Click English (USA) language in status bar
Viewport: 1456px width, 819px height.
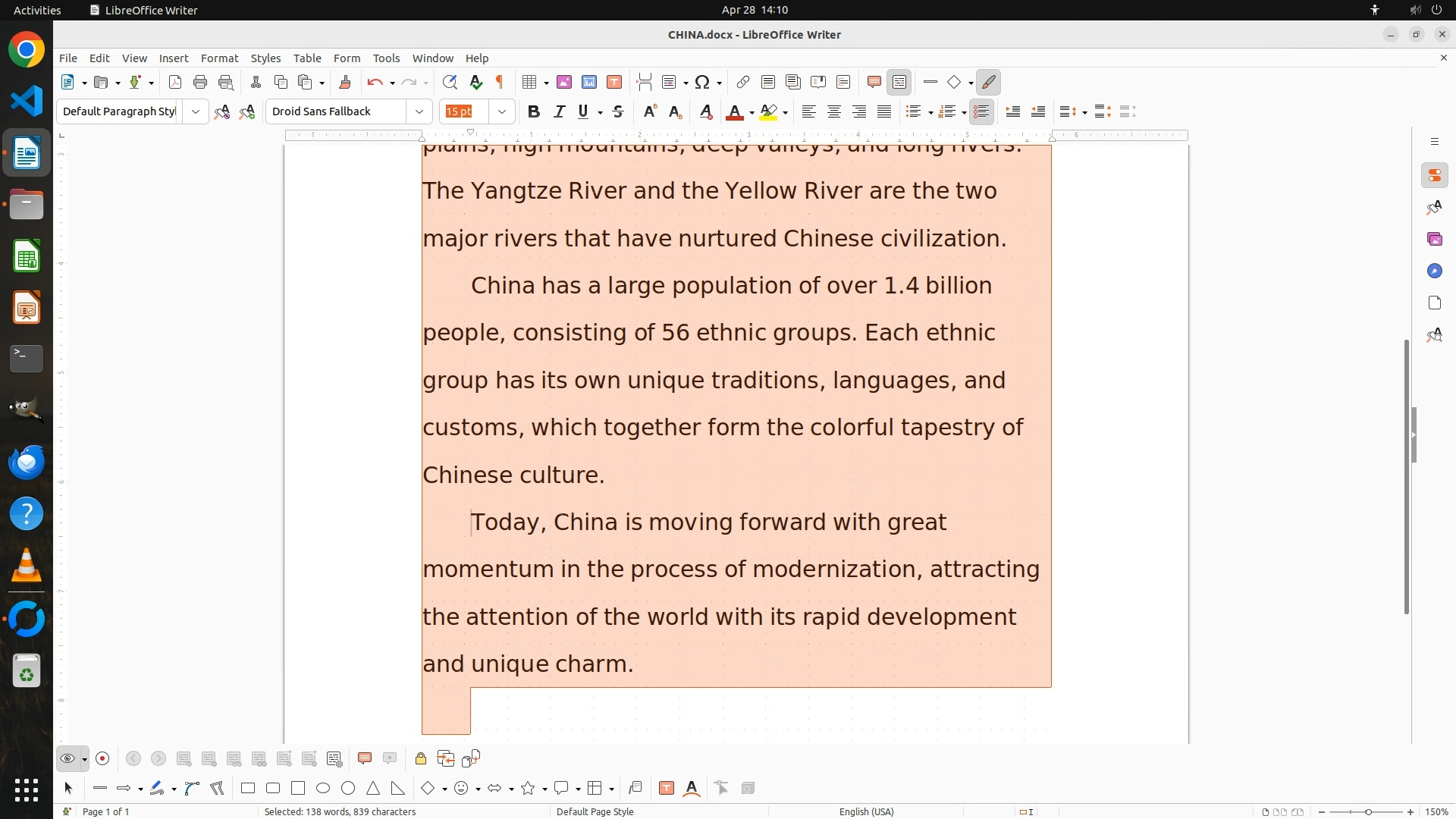click(866, 811)
